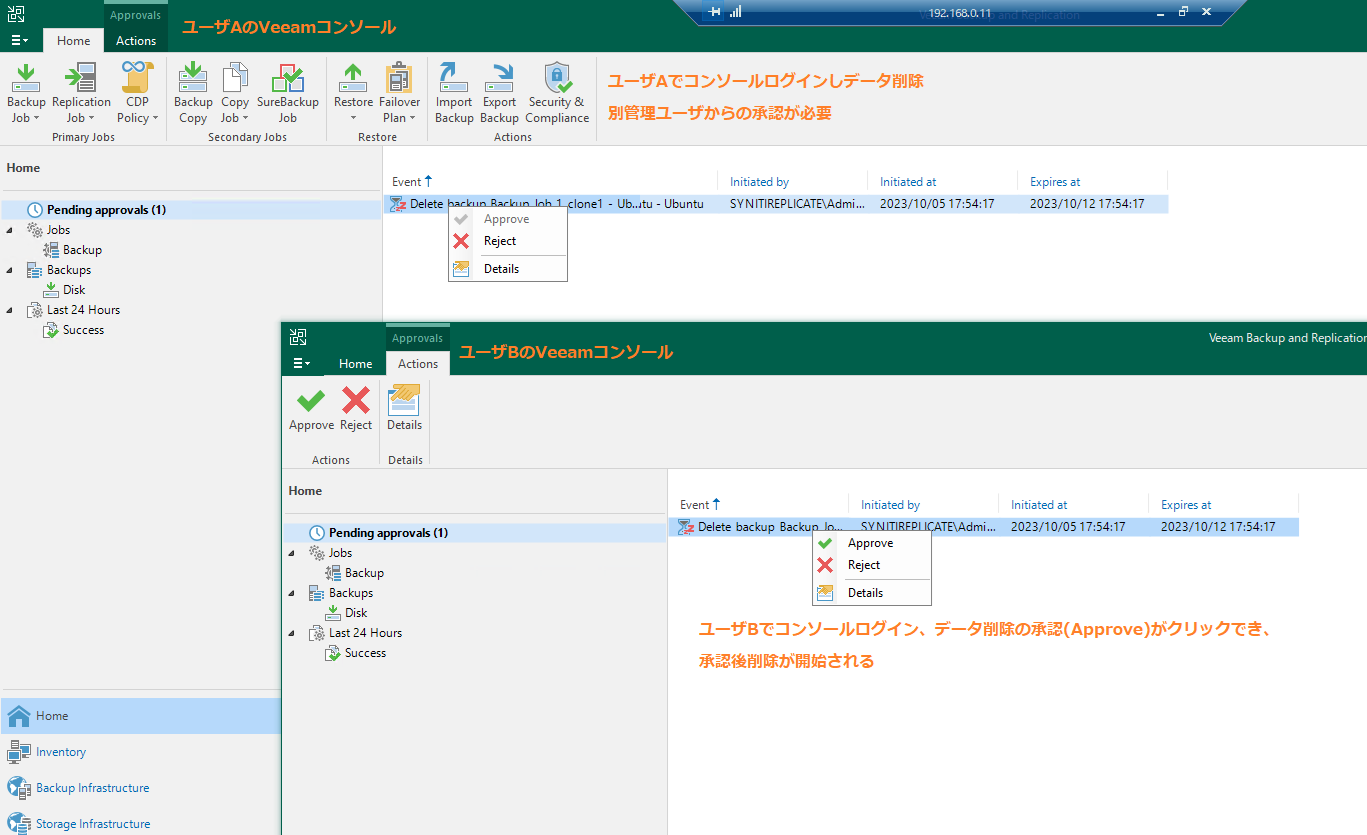Viewport: 1367px width, 835px height.
Task: Choose Approve in User B context menu
Action: pos(872,543)
